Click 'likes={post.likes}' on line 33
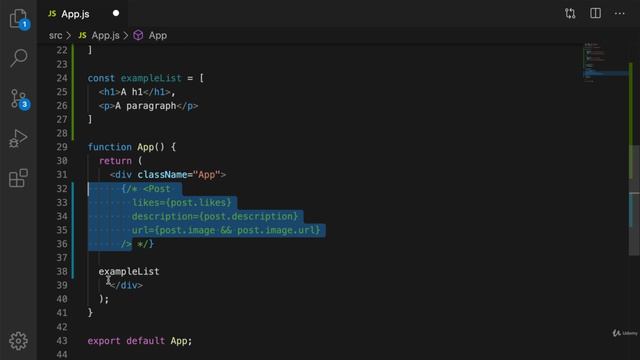Viewport: 640px width, 360px height. 182,202
